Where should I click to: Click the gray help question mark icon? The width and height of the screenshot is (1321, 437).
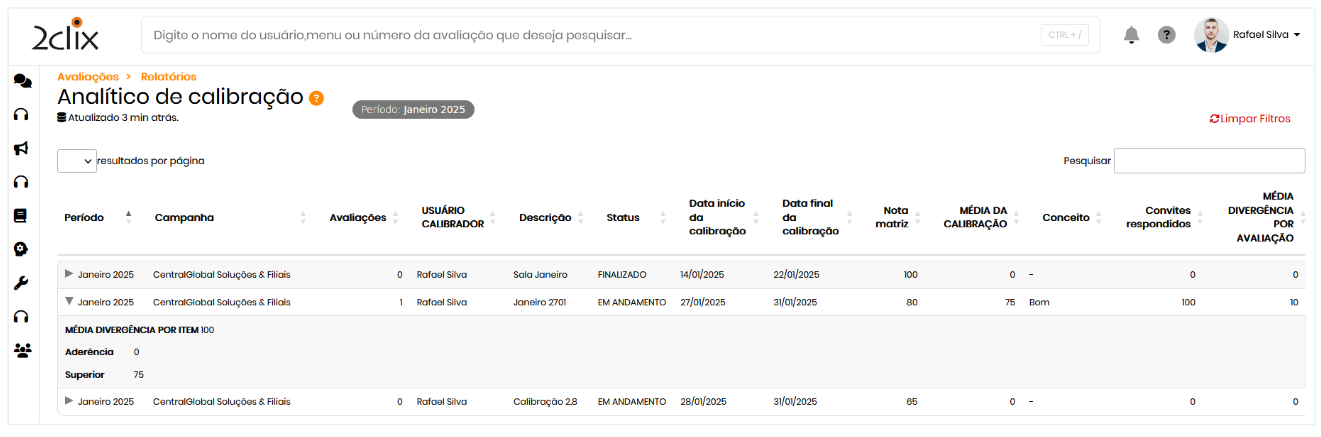tap(1166, 35)
